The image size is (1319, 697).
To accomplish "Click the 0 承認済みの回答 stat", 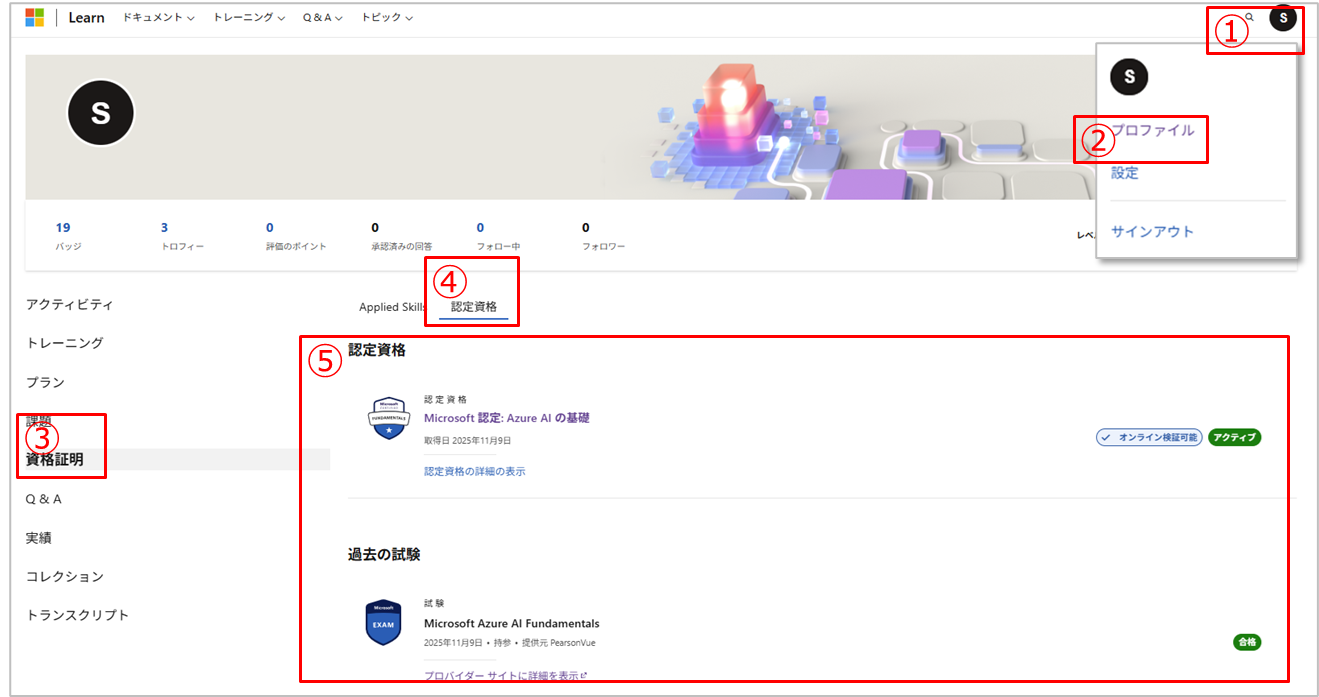I will 402,236.
